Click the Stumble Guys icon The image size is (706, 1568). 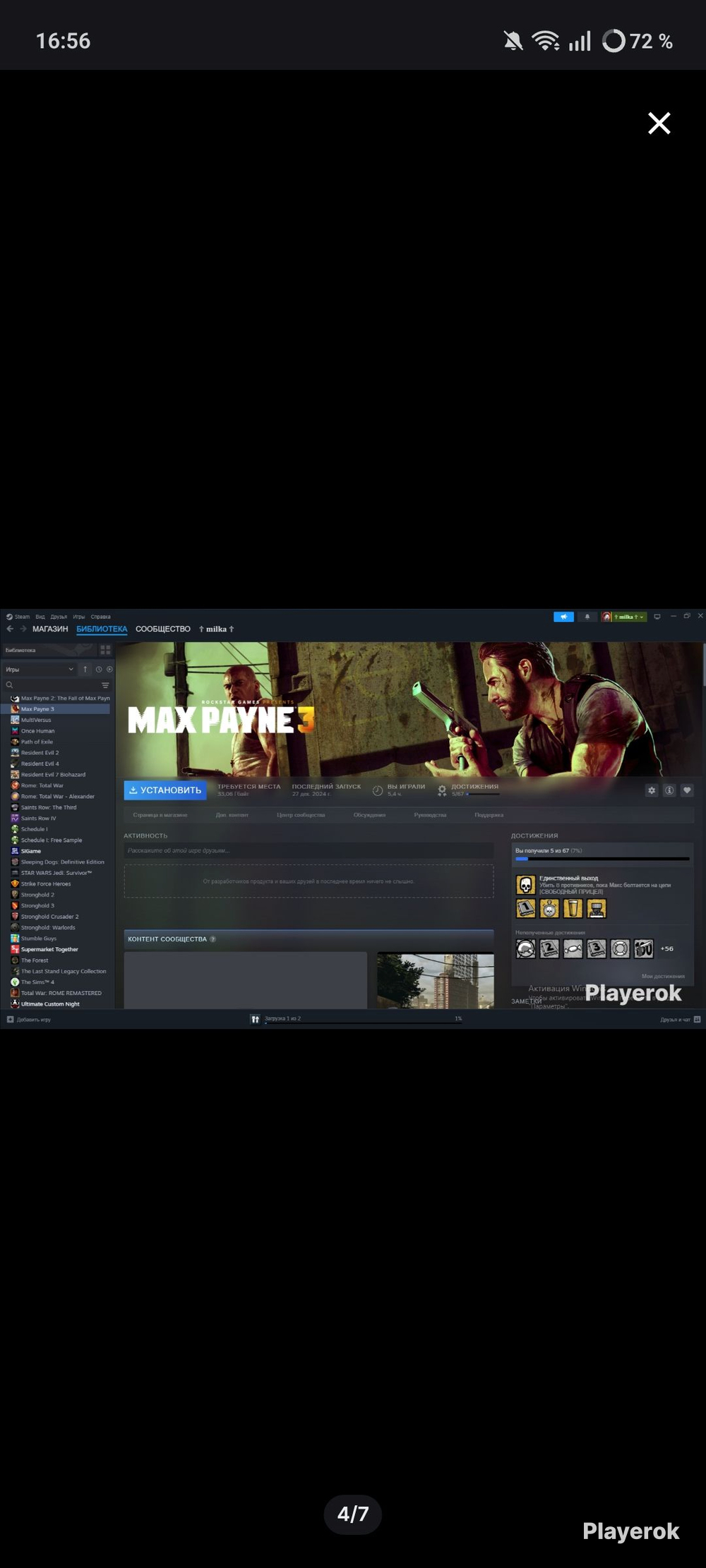click(x=15, y=939)
